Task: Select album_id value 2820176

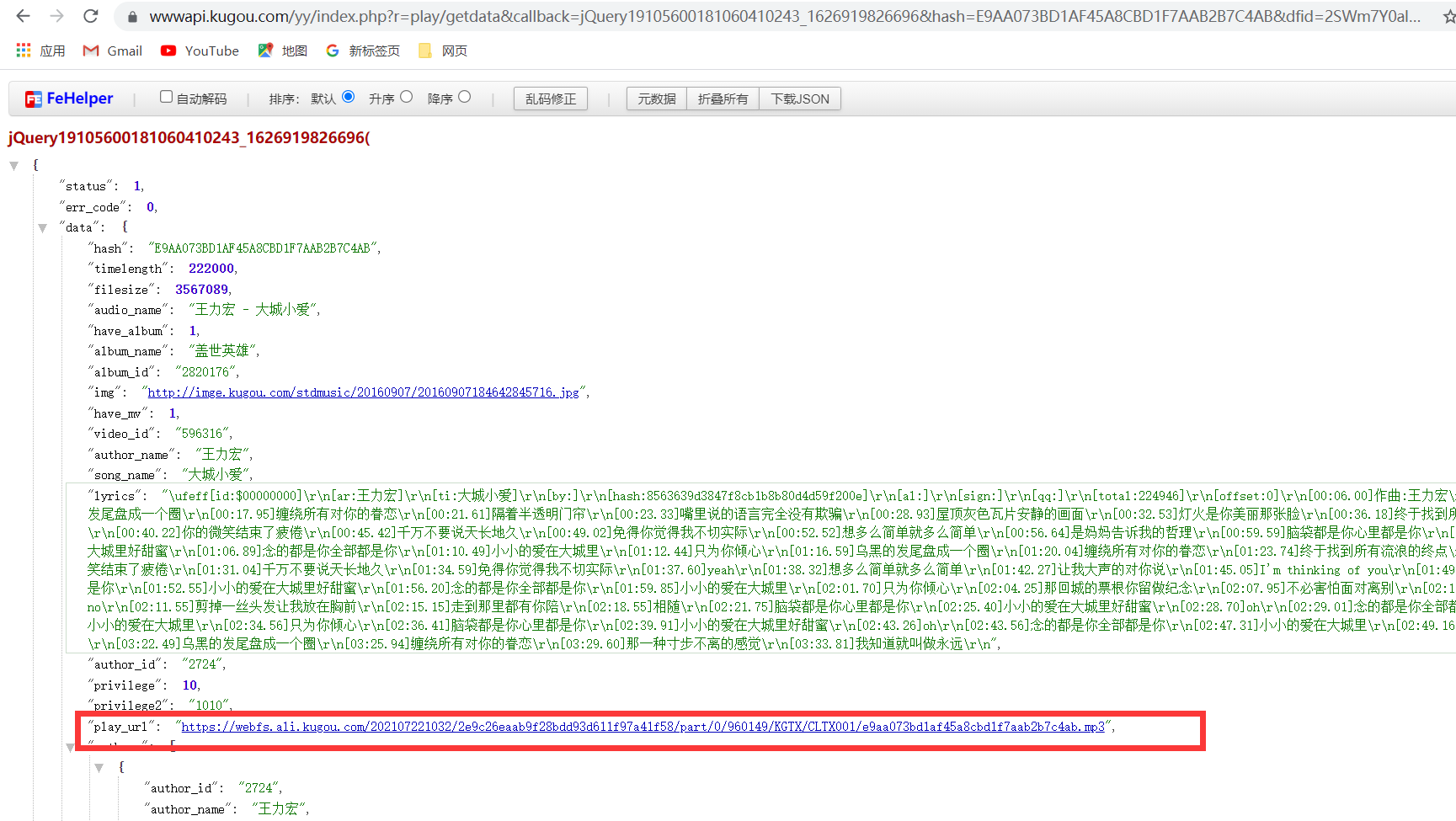Action: 205,372
